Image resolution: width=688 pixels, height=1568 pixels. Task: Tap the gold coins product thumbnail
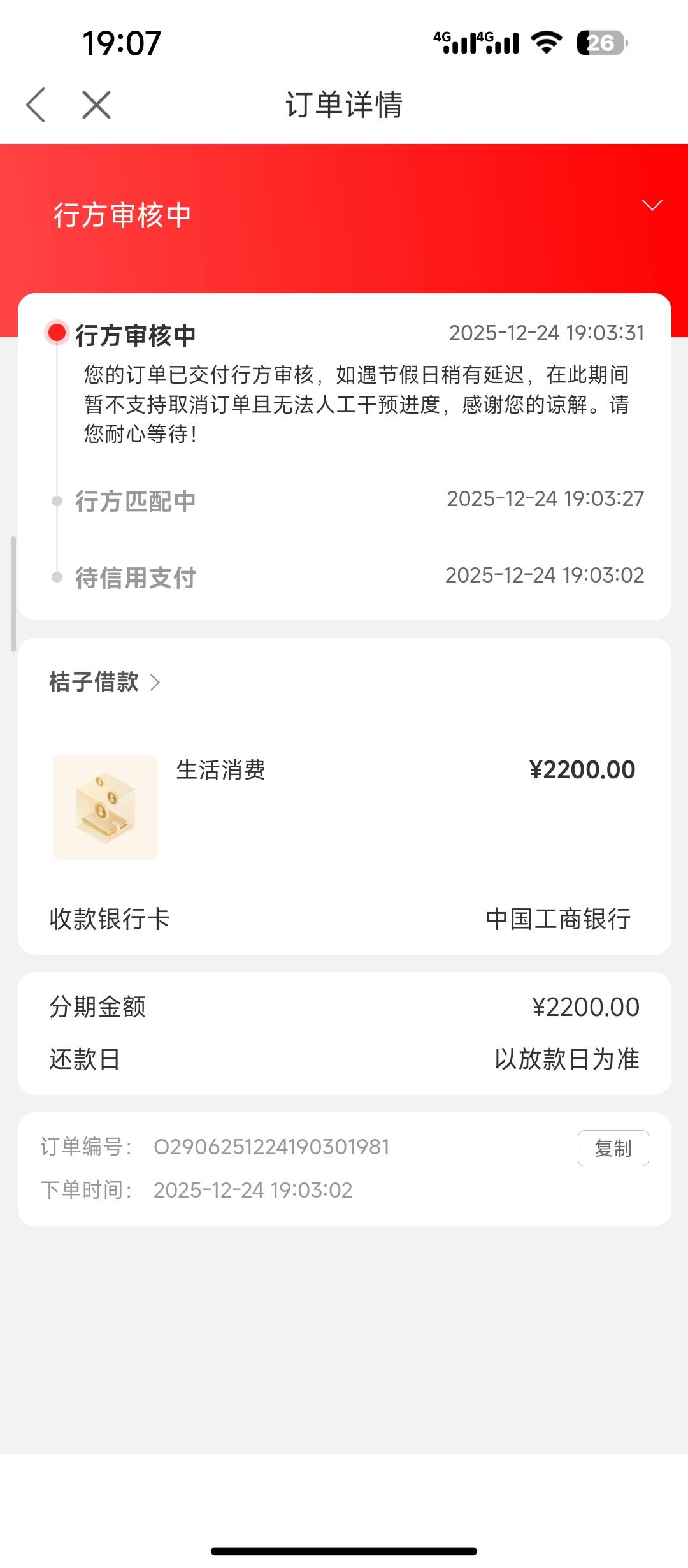(105, 807)
